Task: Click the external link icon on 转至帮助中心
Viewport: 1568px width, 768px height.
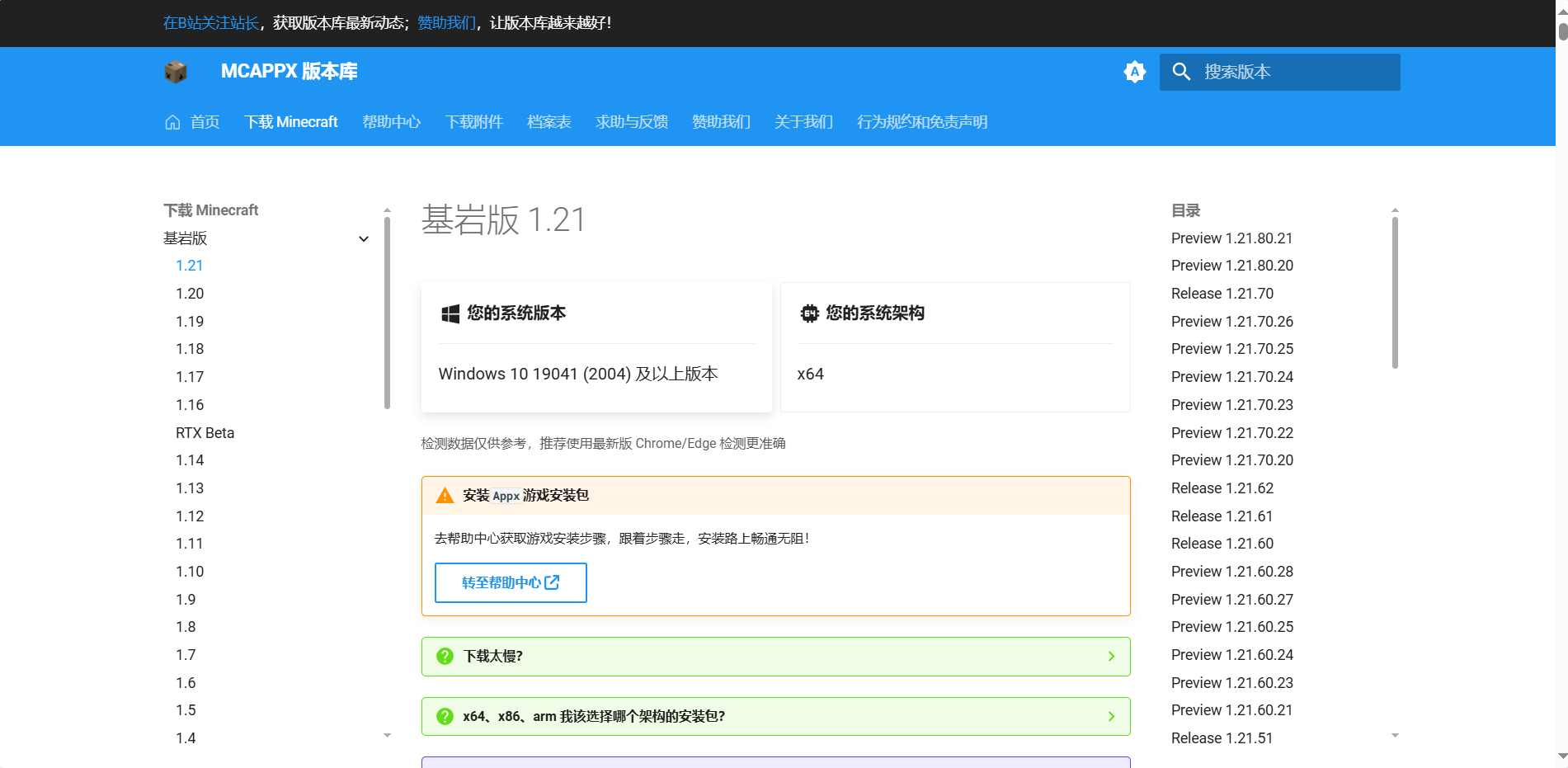Action: 552,582
